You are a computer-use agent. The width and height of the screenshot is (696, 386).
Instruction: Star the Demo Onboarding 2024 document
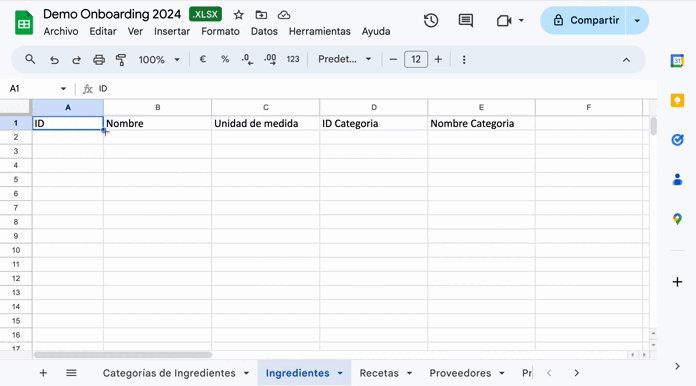[x=239, y=15]
